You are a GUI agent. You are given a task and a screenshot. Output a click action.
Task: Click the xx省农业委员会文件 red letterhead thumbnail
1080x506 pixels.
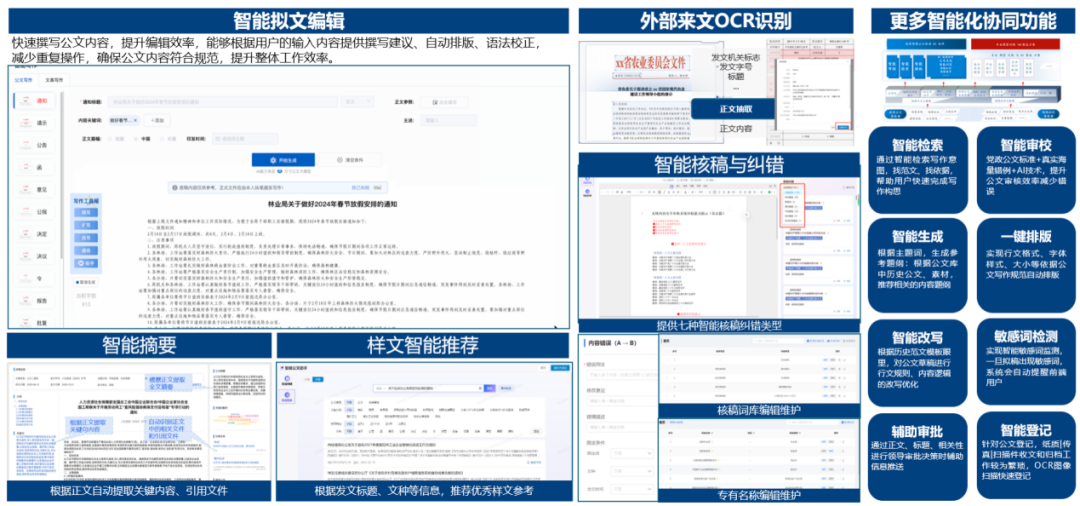pyautogui.click(x=651, y=63)
